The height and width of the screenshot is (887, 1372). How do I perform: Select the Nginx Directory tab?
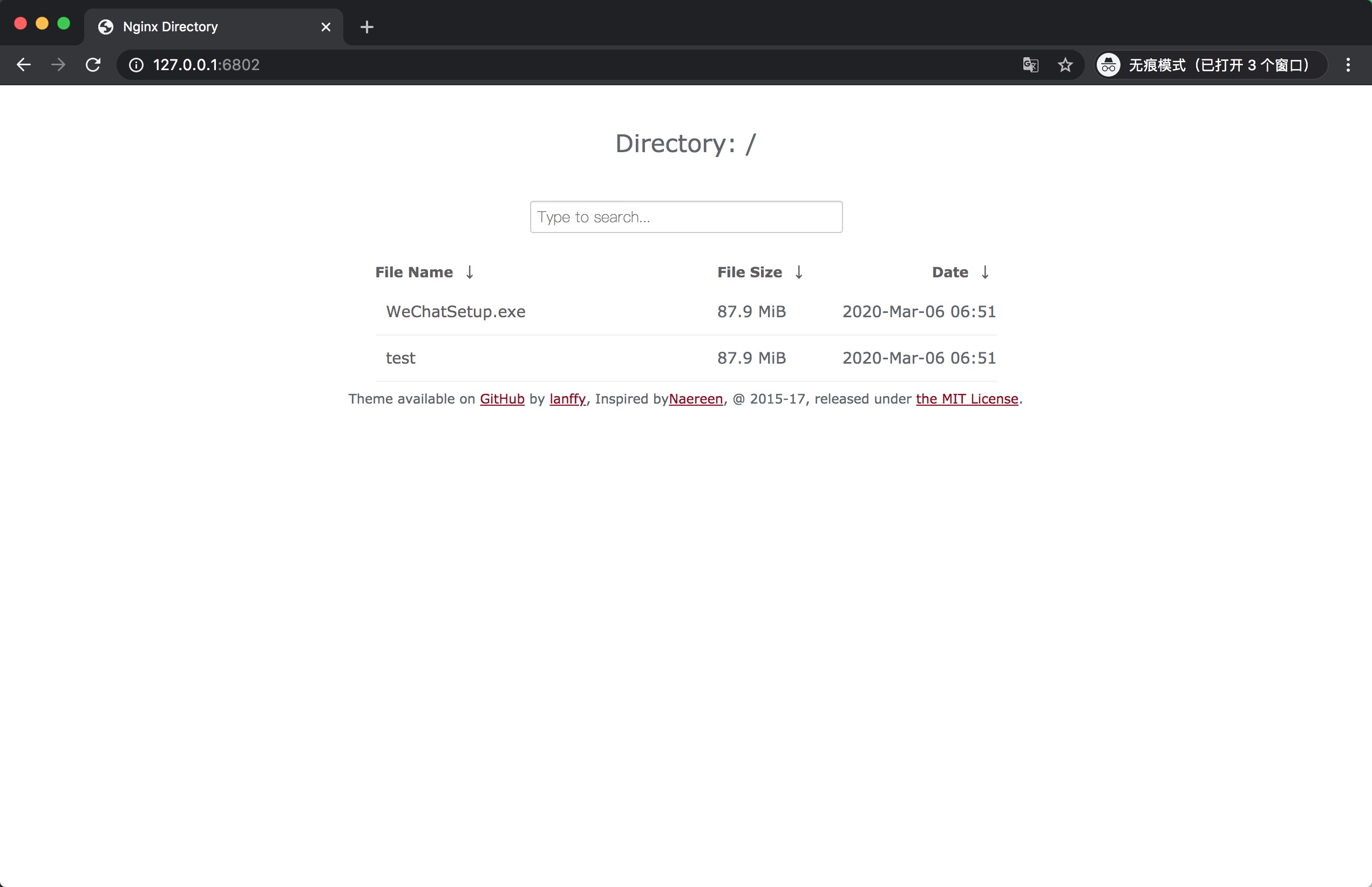[190, 27]
